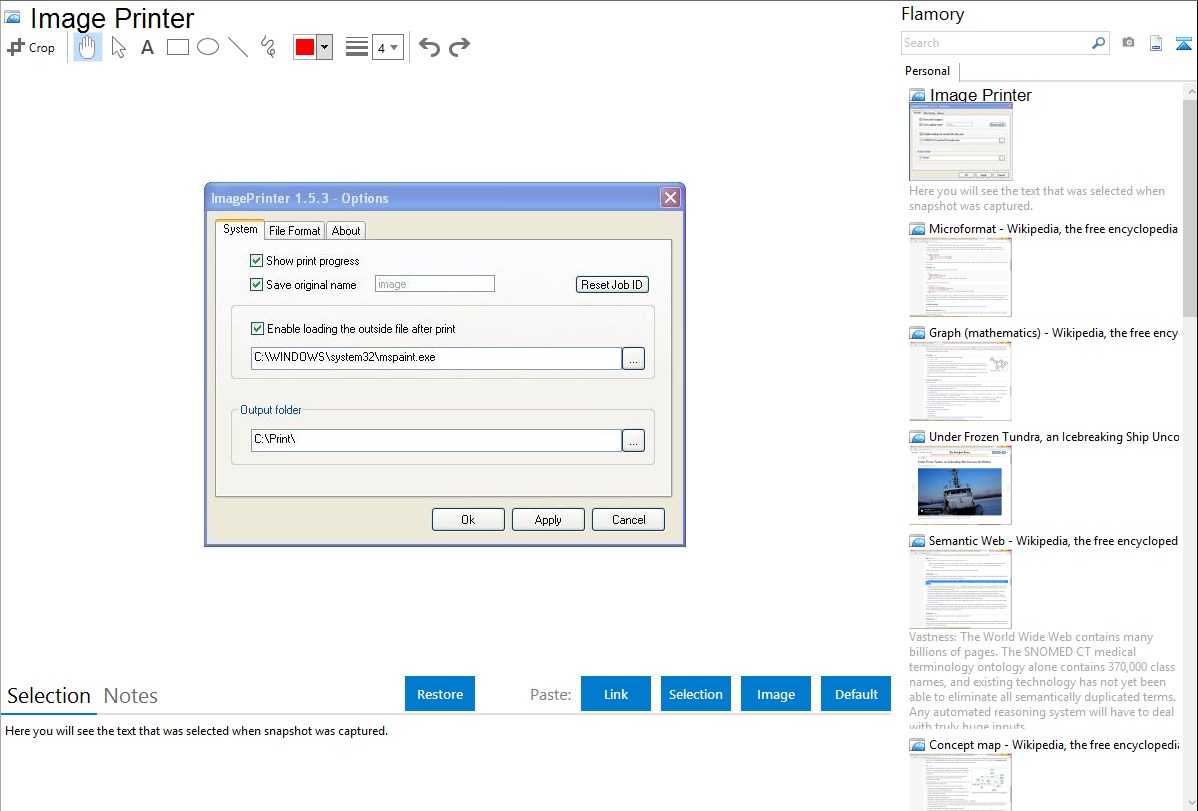Click the Restore button
The height and width of the screenshot is (811, 1198).
[x=440, y=694]
